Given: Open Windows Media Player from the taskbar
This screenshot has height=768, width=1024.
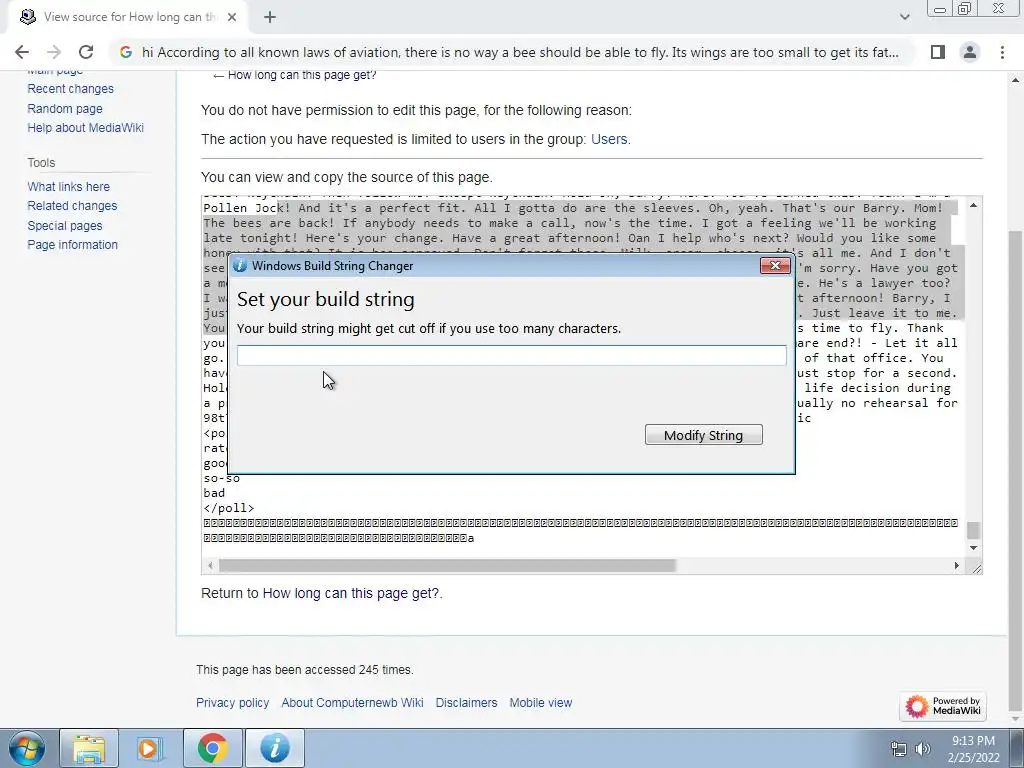Looking at the screenshot, I should coord(149,748).
